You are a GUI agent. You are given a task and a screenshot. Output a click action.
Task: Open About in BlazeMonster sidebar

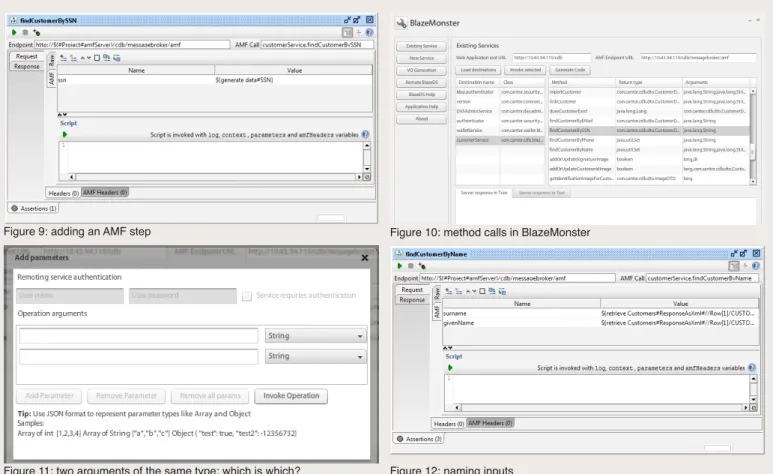[x=422, y=119]
